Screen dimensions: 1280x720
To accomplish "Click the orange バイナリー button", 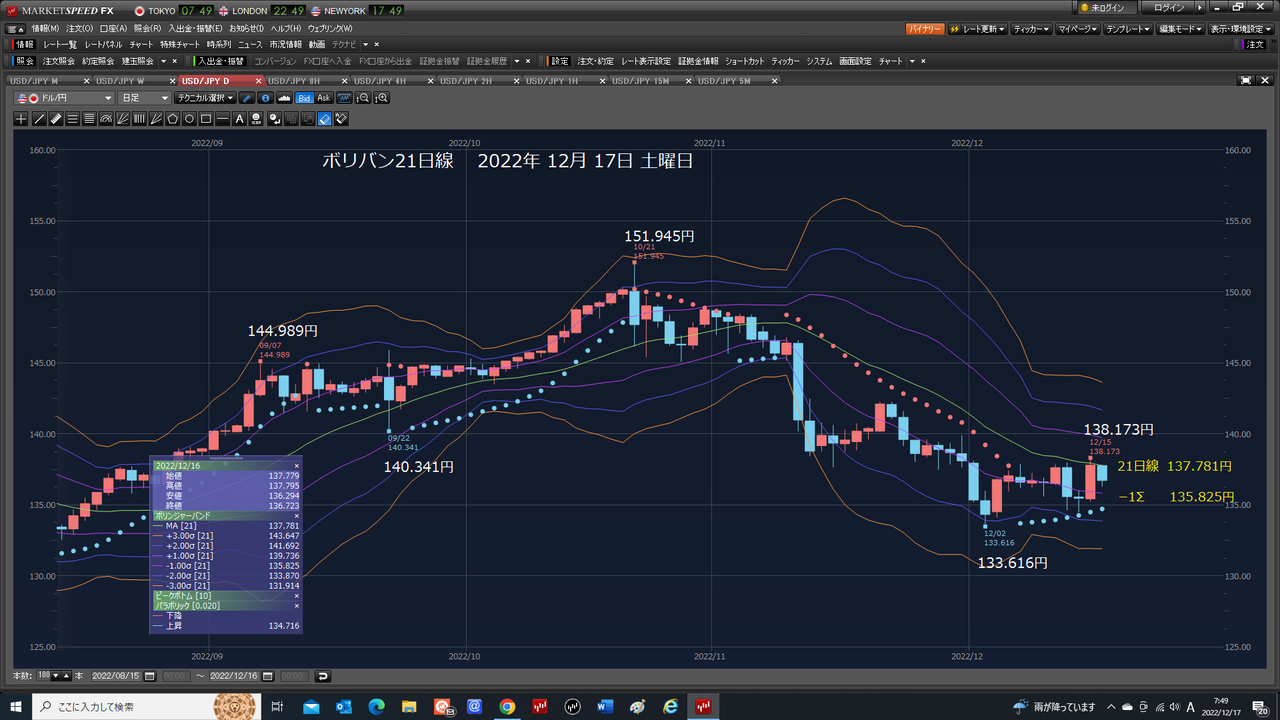I will coord(925,29).
